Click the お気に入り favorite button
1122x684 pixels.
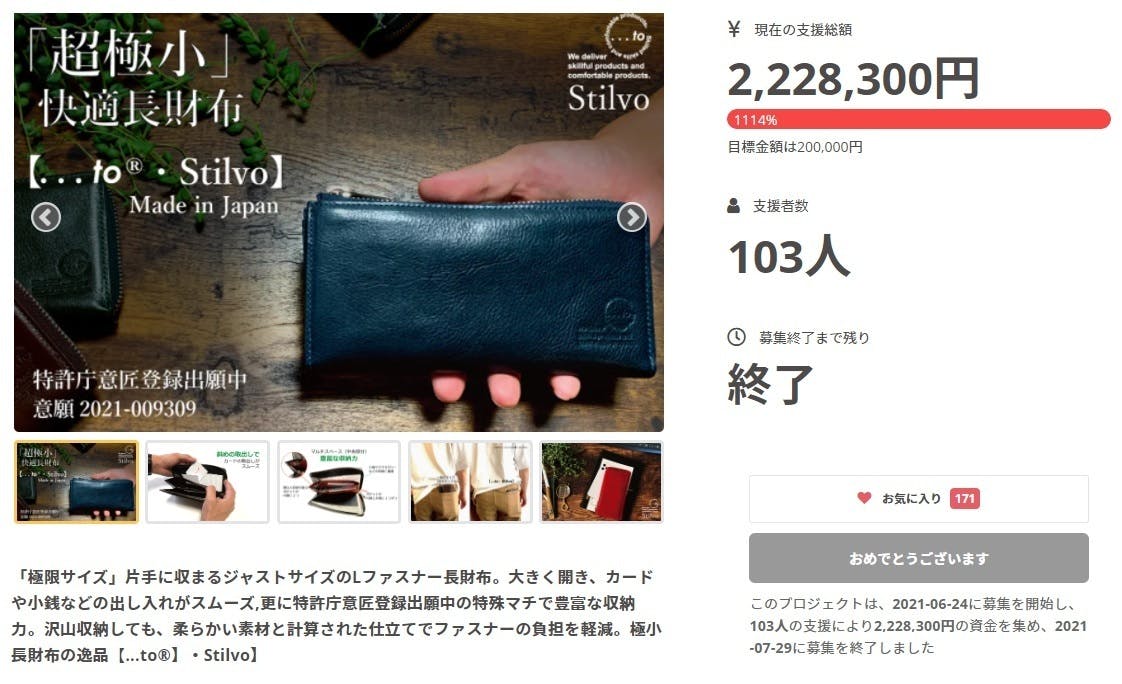click(919, 499)
